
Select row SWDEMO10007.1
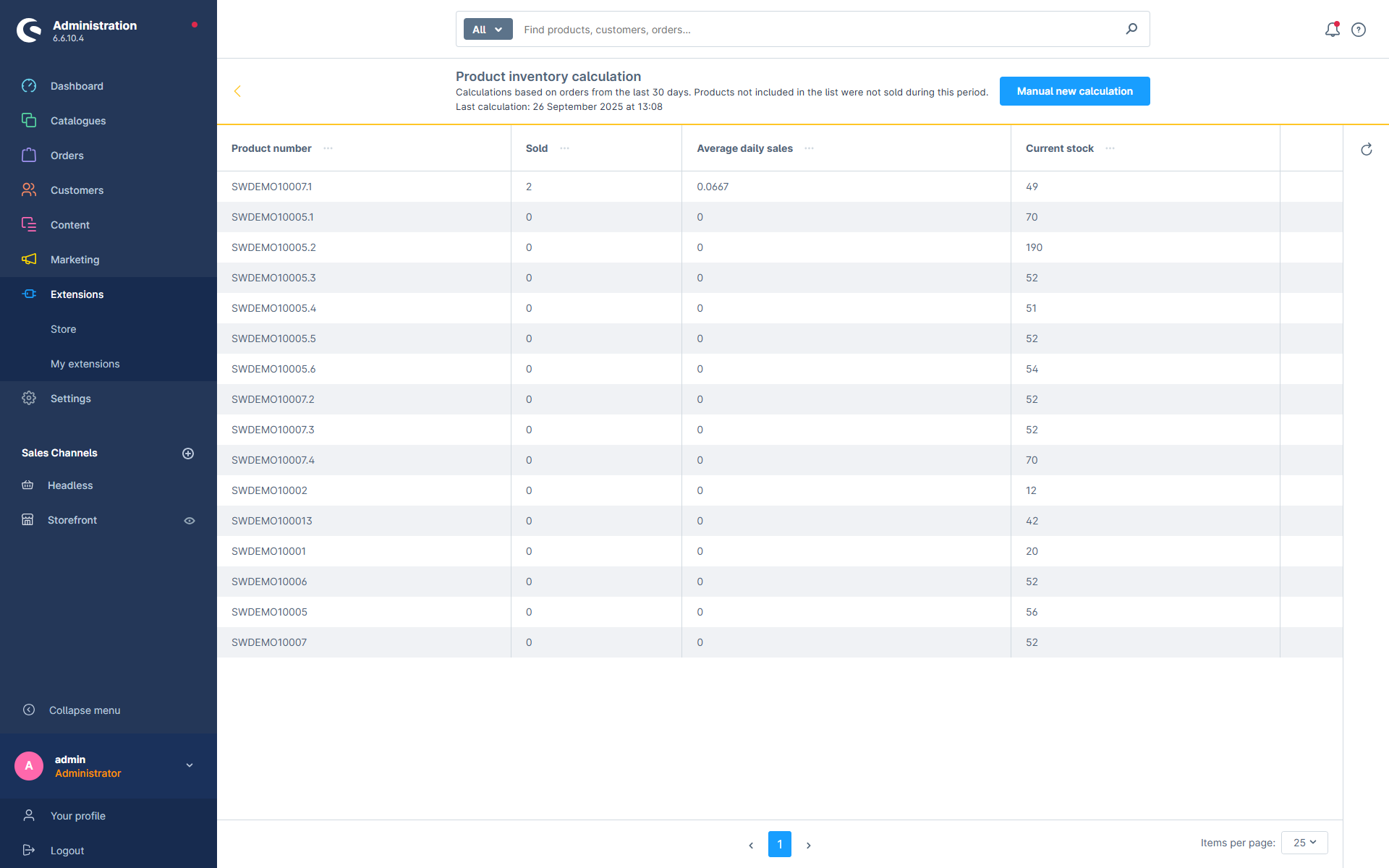(780, 187)
